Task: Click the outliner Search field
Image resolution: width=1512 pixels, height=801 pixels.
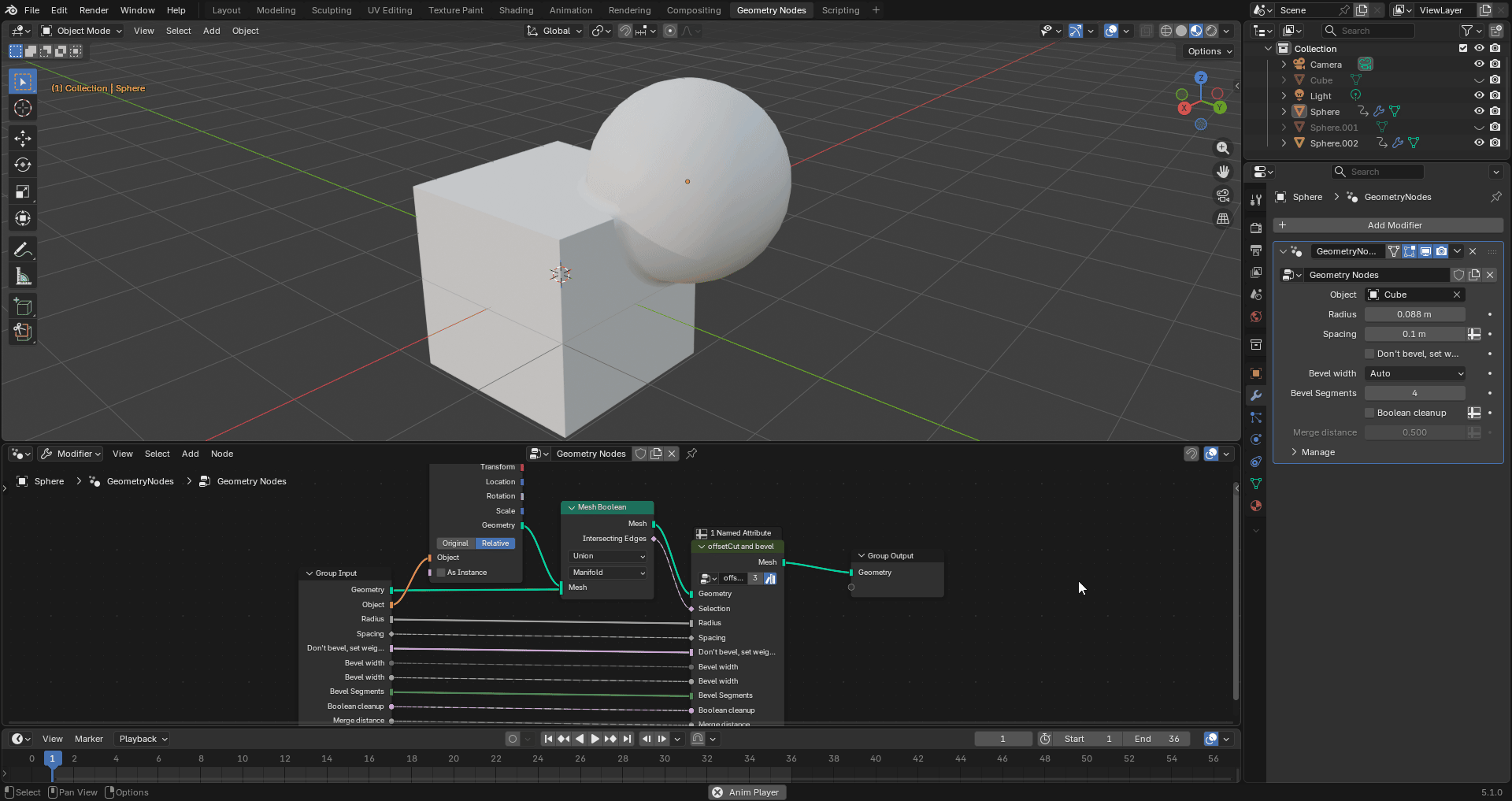Action: (1368, 31)
